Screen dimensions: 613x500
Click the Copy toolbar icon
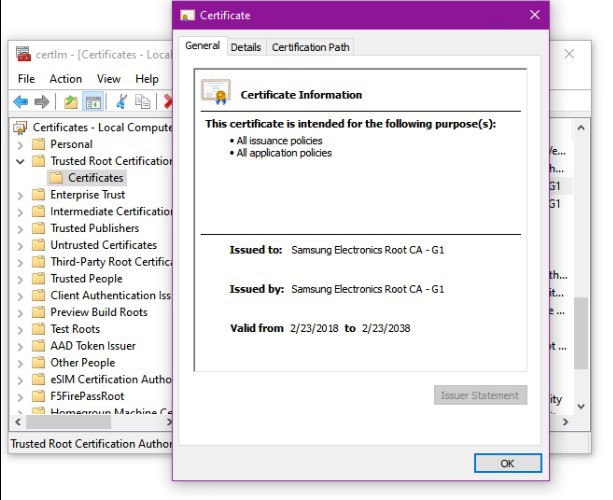[142, 102]
